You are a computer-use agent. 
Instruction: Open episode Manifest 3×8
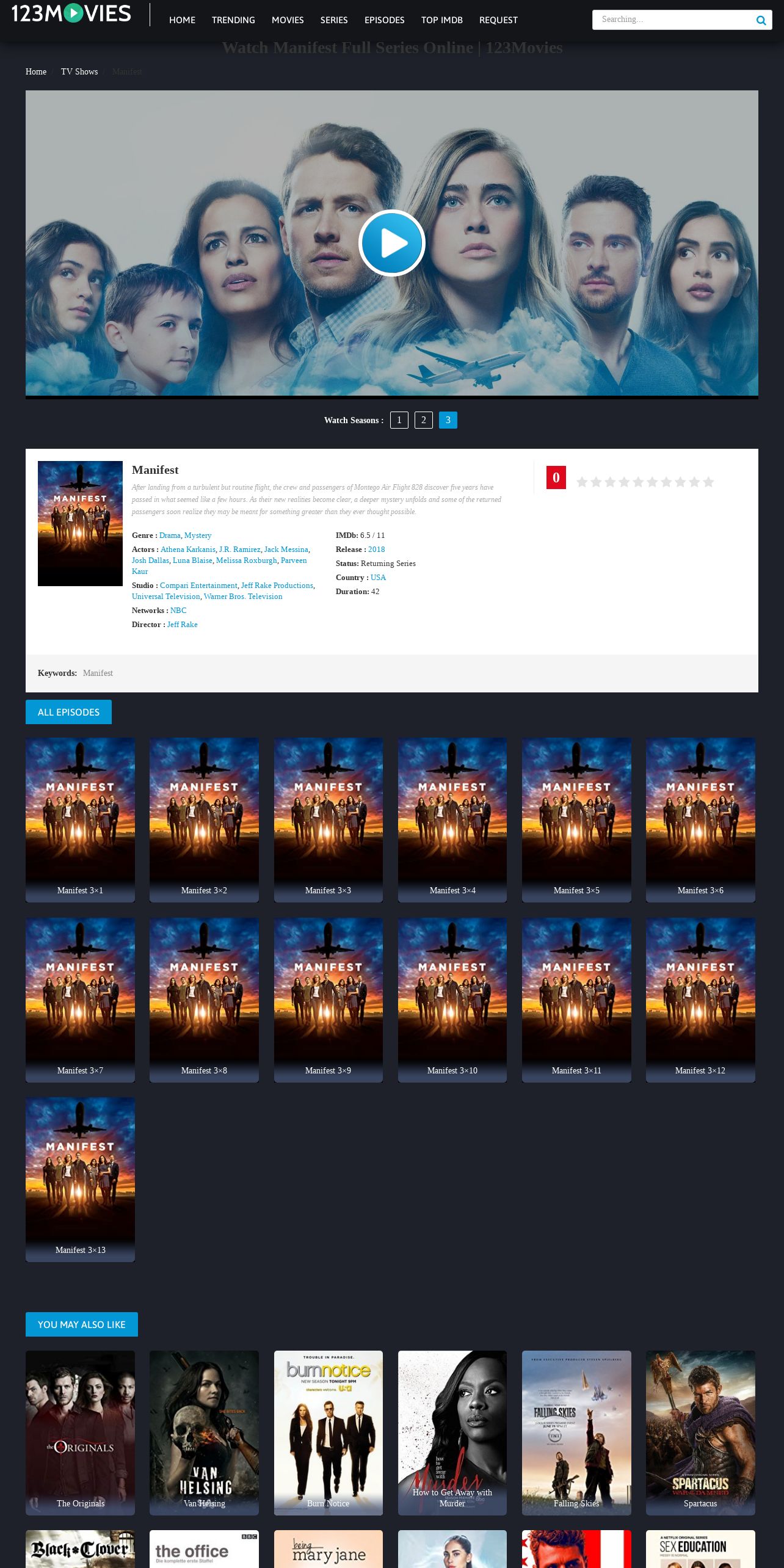[204, 1000]
